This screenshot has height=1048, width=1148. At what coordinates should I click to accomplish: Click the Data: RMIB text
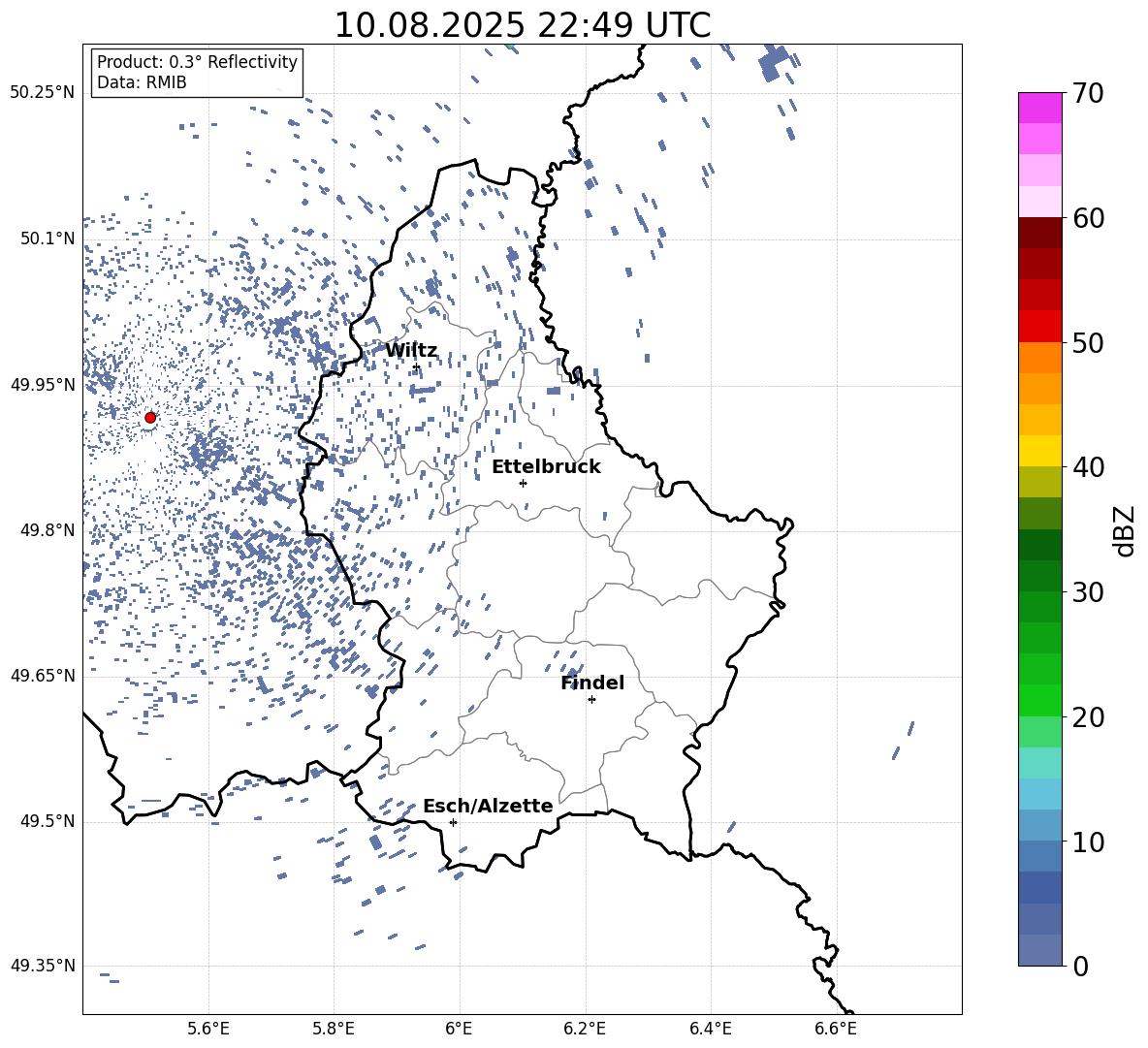point(142,82)
